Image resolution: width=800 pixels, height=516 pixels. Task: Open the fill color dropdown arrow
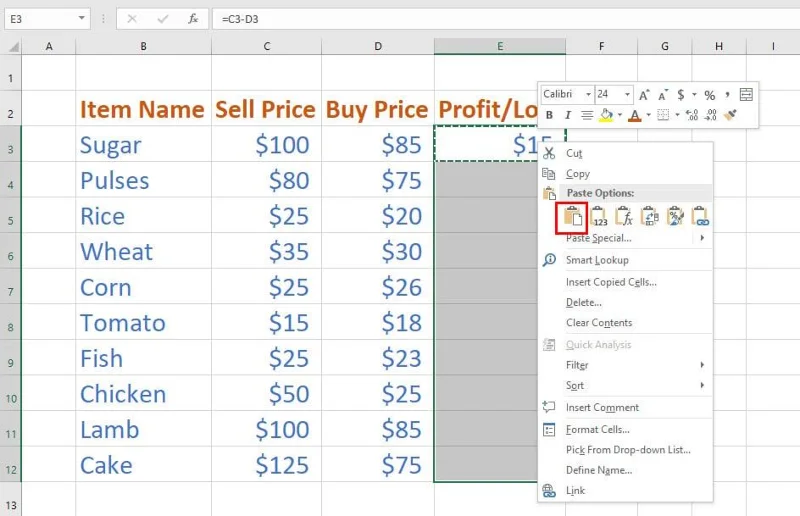point(619,115)
